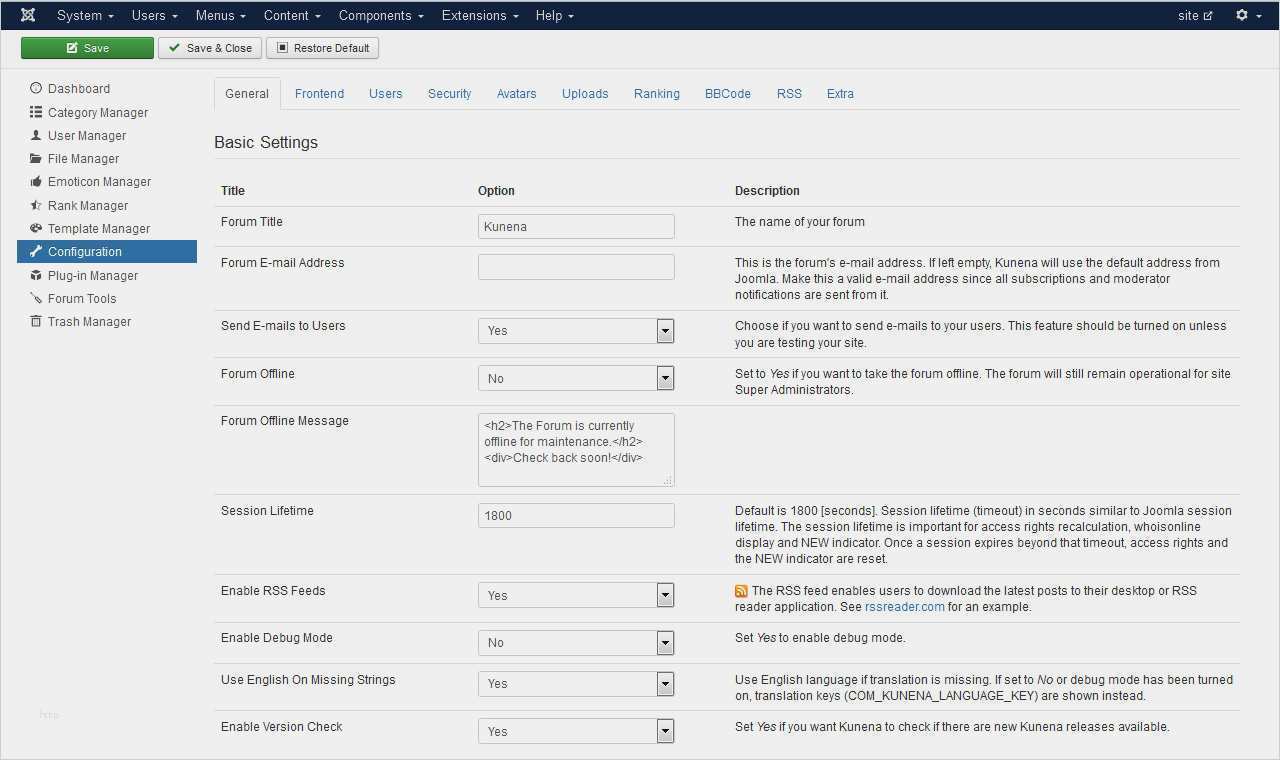Expand Send E-mails to Users dropdown
1280x760 pixels.
pyautogui.click(x=575, y=331)
